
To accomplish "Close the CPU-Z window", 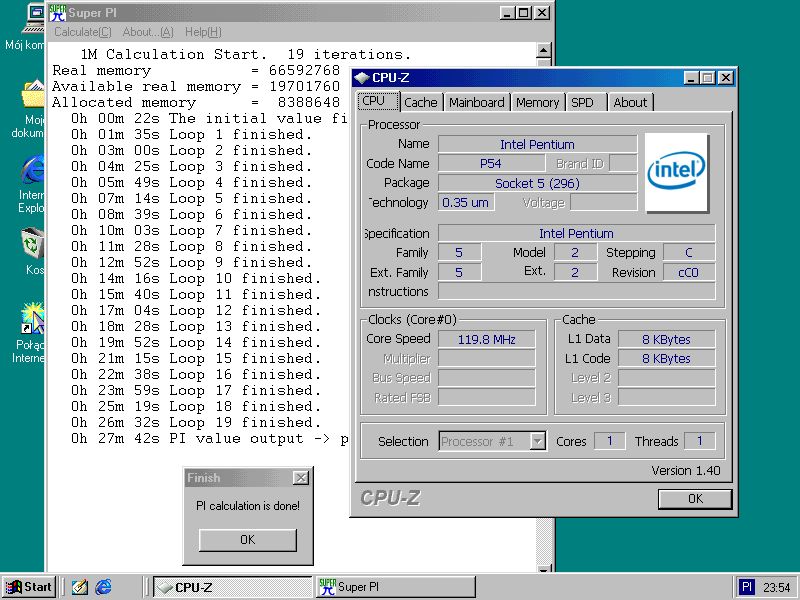I will [726, 78].
